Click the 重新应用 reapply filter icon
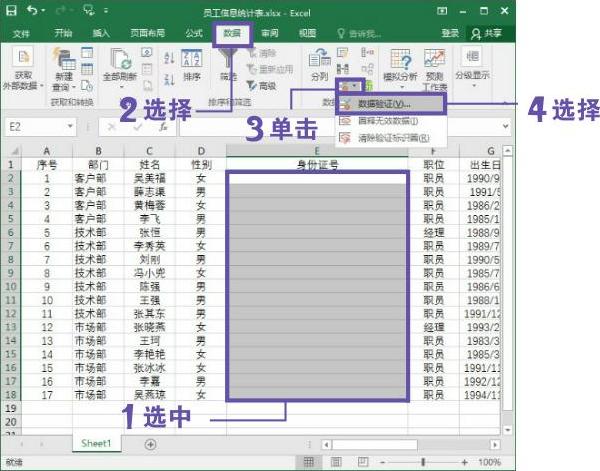600x471 pixels. (x=252, y=69)
